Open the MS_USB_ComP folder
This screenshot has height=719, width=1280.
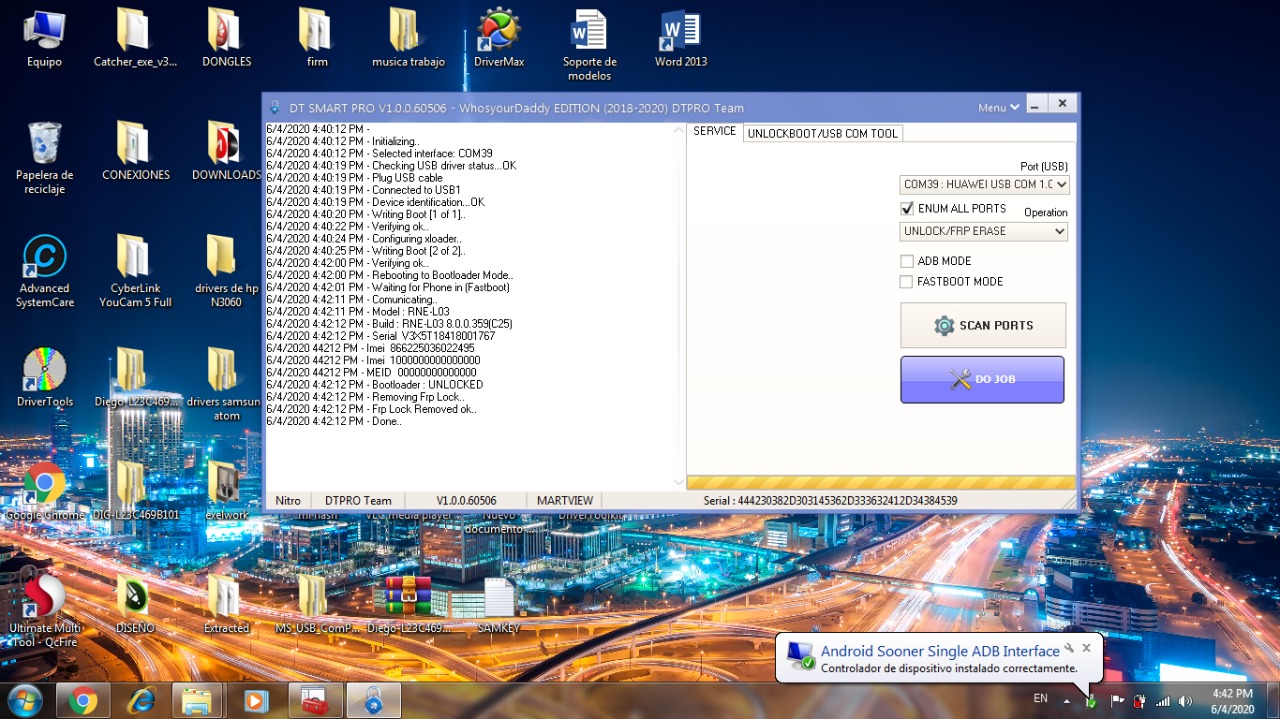point(316,604)
